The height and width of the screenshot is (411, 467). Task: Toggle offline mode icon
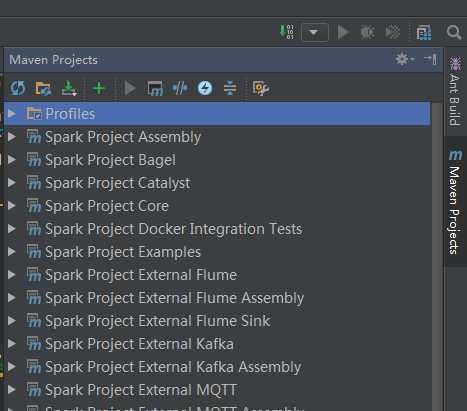[205, 88]
